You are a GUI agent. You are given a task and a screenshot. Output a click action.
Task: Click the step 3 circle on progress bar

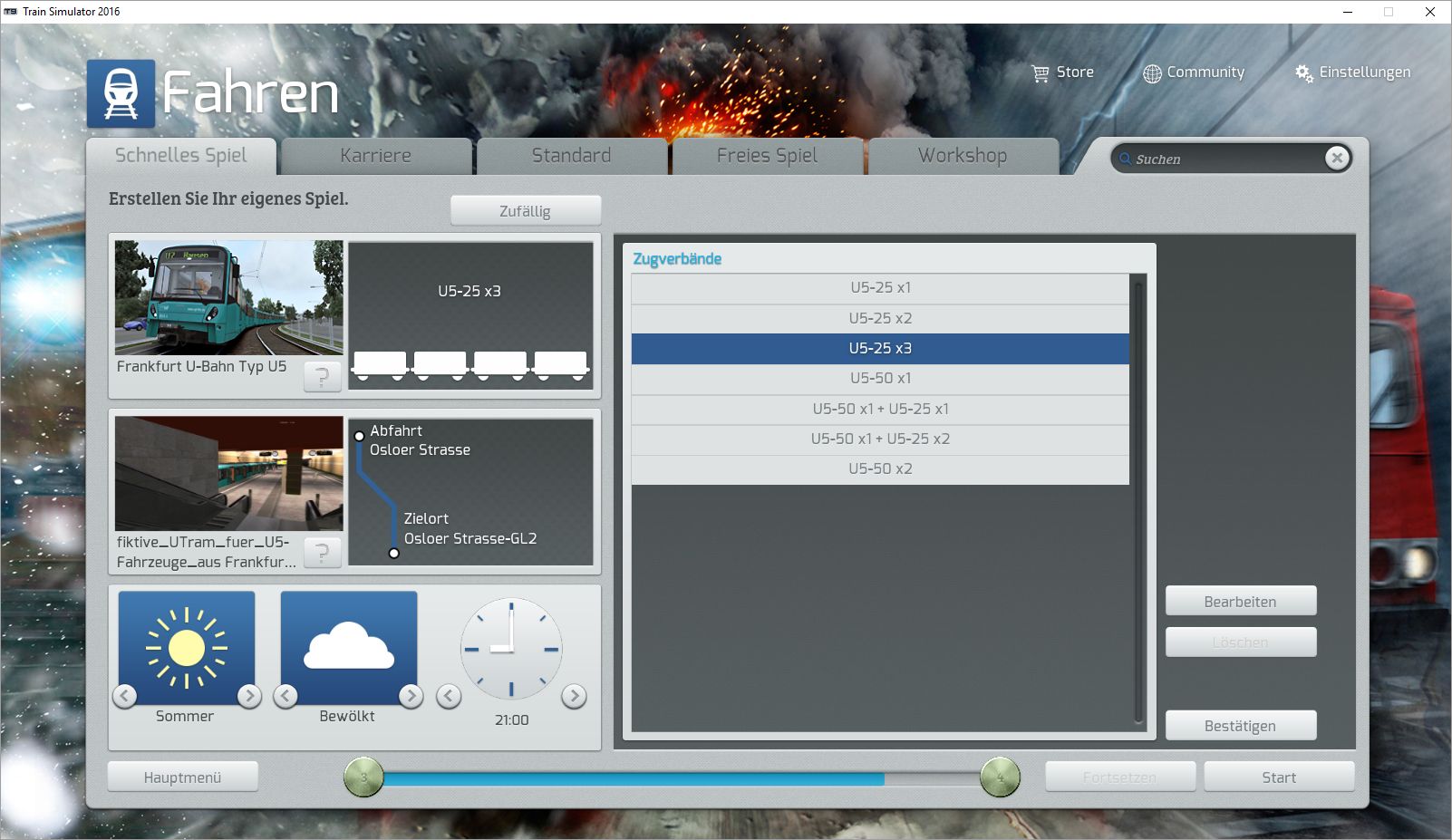coord(364,777)
